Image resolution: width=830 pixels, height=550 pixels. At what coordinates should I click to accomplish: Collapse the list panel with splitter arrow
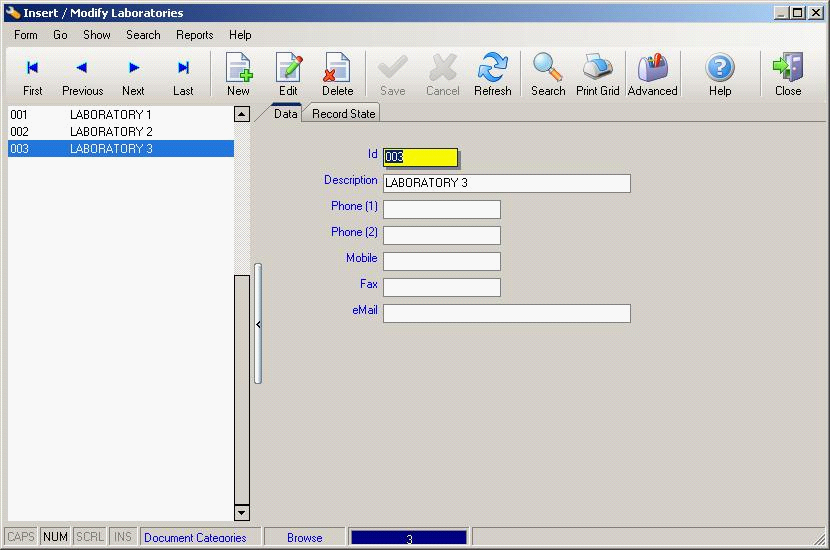pyautogui.click(x=258, y=324)
